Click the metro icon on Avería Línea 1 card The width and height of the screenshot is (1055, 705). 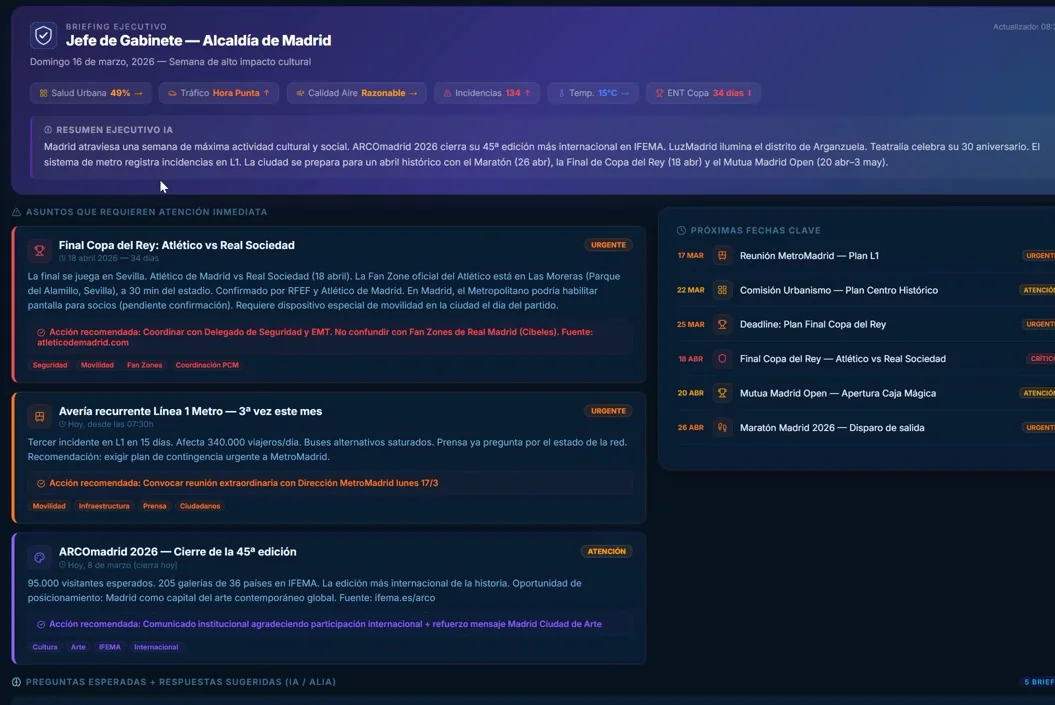pyautogui.click(x=39, y=416)
